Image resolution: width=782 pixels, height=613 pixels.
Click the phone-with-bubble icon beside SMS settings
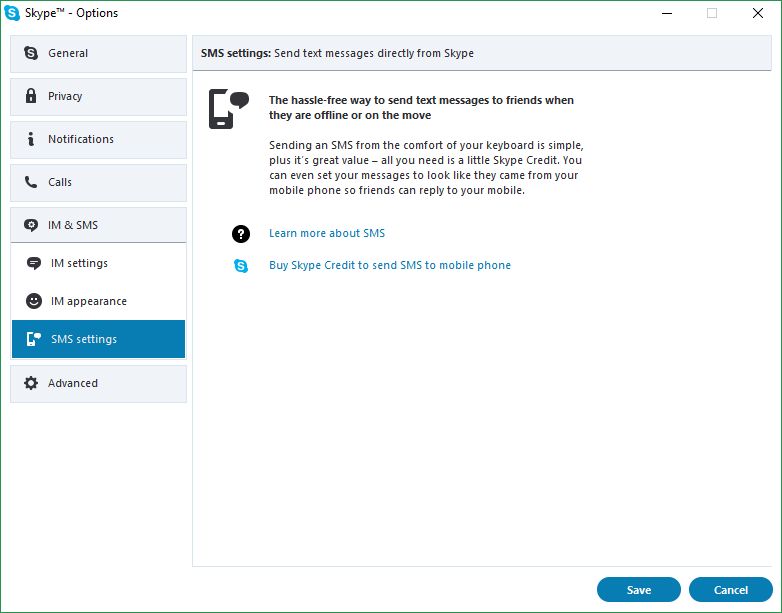coord(33,339)
